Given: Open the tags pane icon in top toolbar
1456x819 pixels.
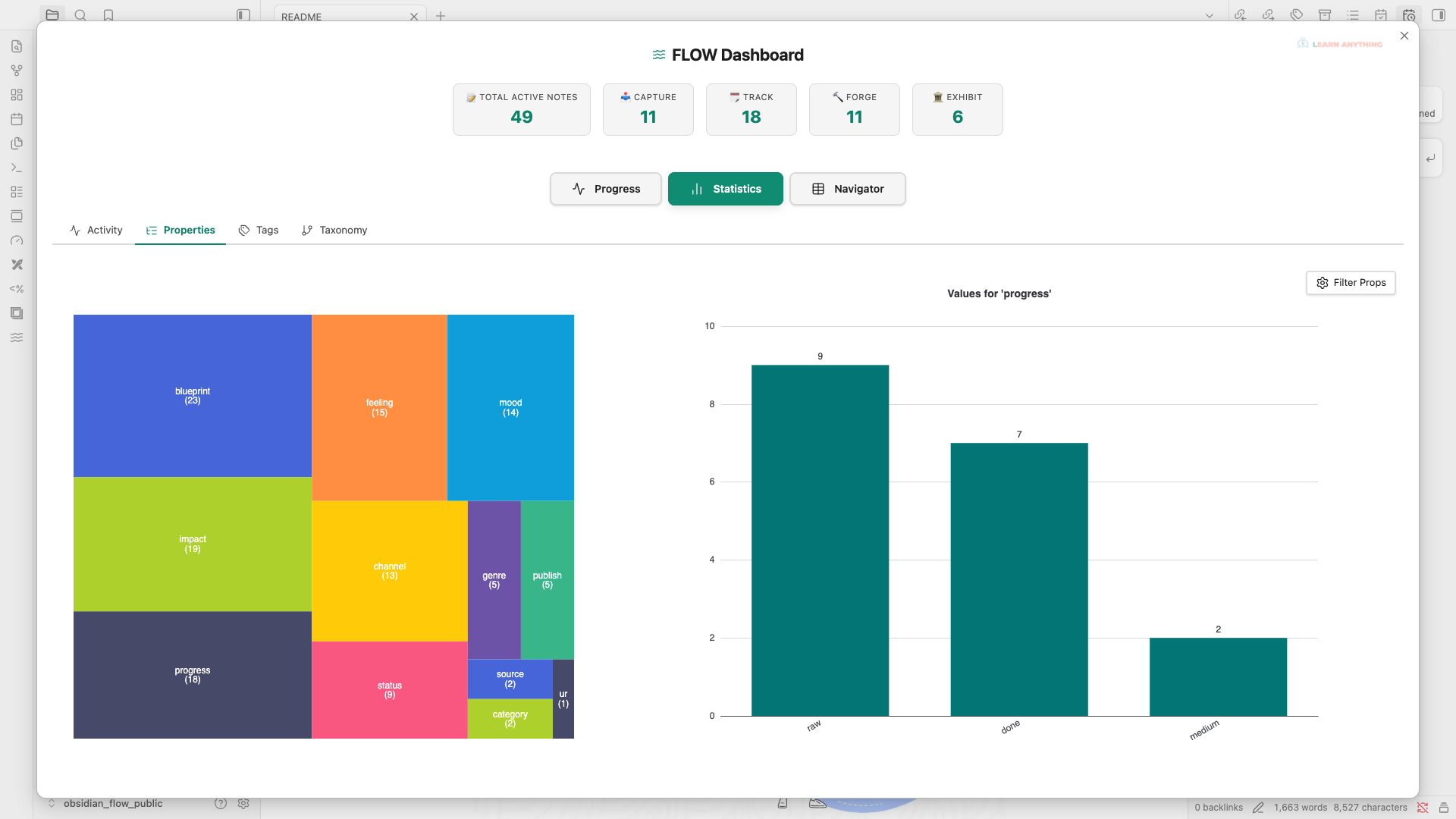Looking at the screenshot, I should pyautogui.click(x=1297, y=14).
